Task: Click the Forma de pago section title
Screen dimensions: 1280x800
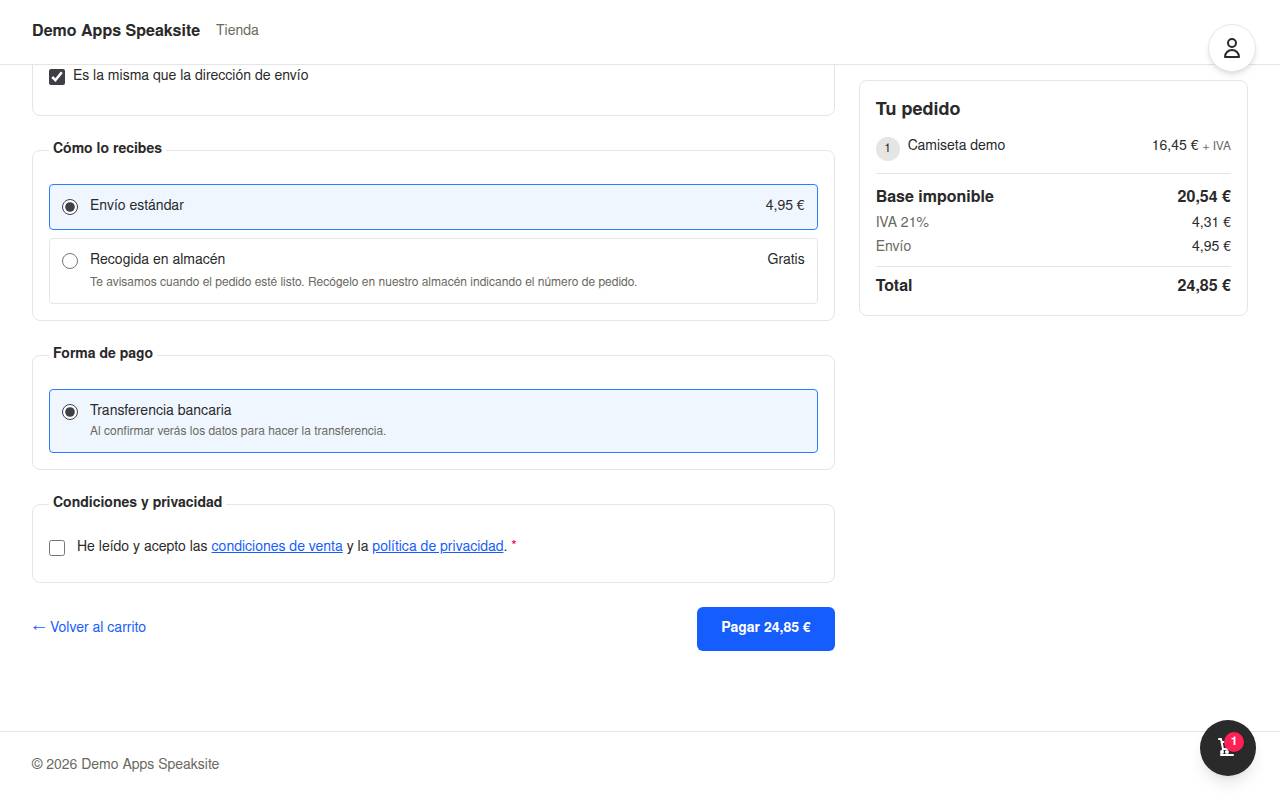Action: (103, 353)
